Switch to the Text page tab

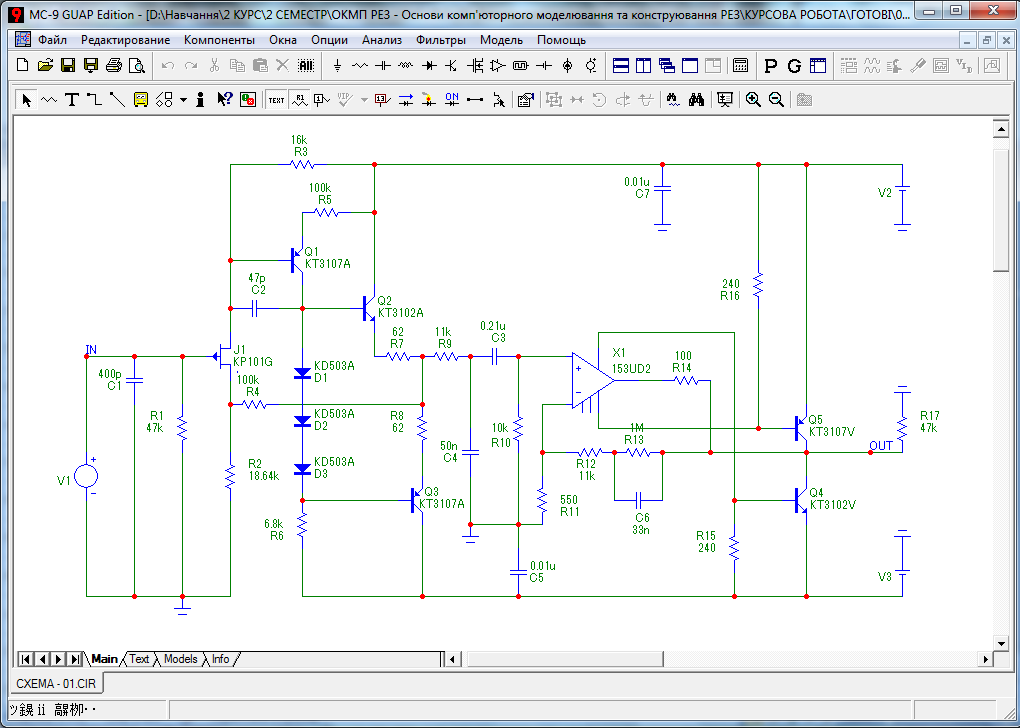(x=139, y=658)
